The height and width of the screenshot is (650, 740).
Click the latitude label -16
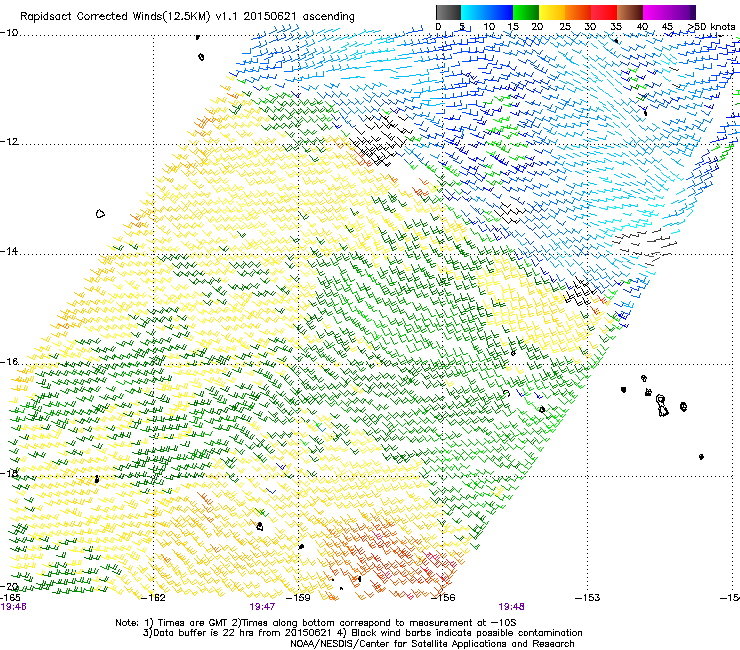[9, 362]
